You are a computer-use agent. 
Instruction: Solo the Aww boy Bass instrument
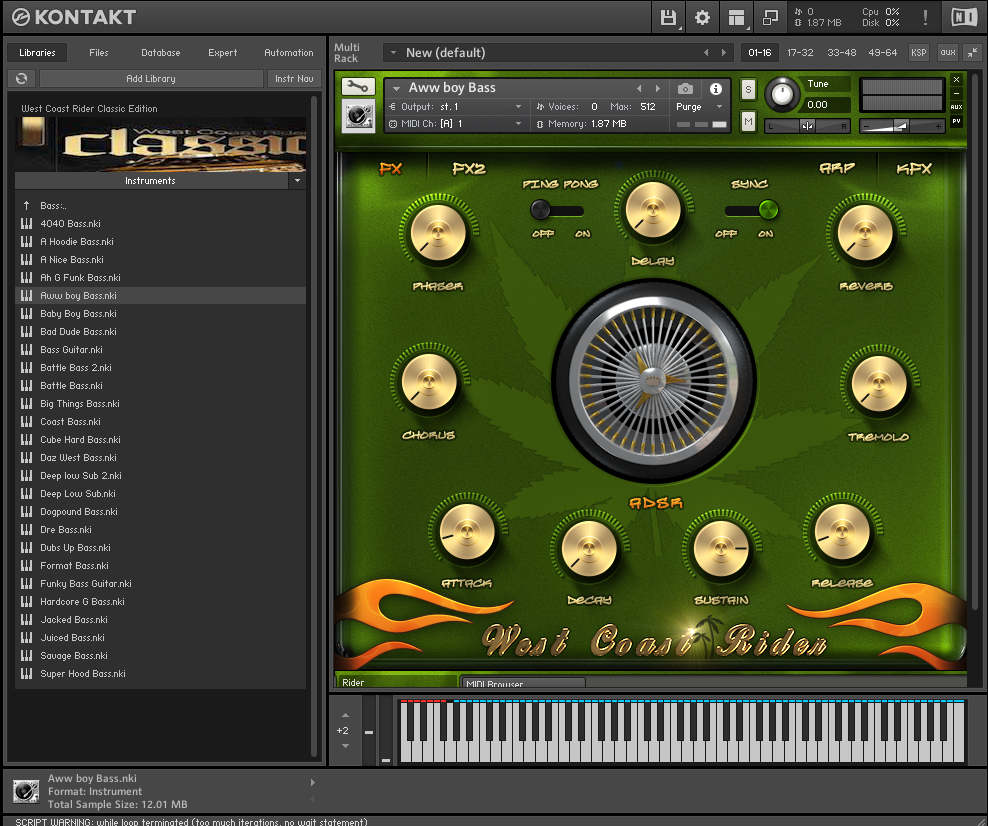tap(748, 89)
